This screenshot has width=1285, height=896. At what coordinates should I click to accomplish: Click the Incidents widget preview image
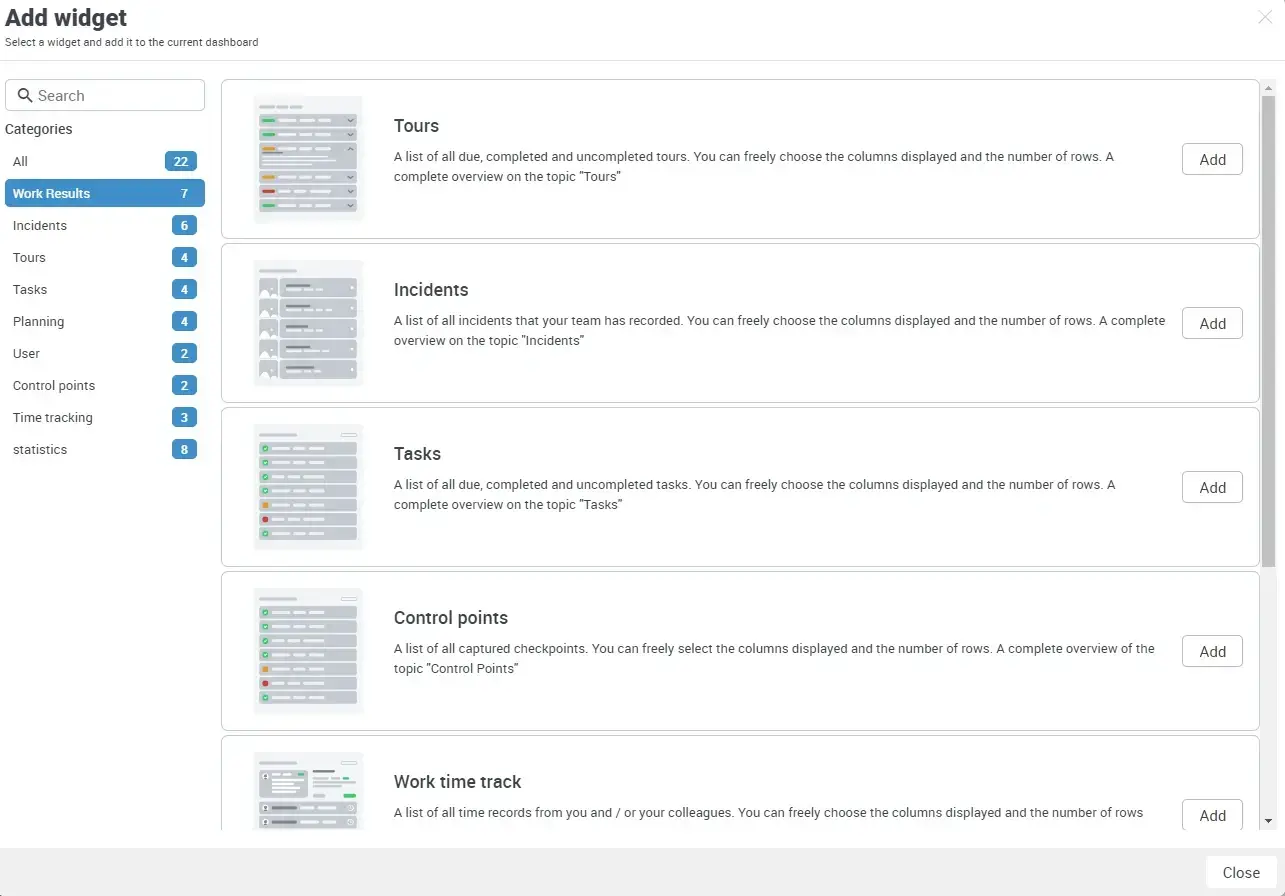(x=308, y=321)
